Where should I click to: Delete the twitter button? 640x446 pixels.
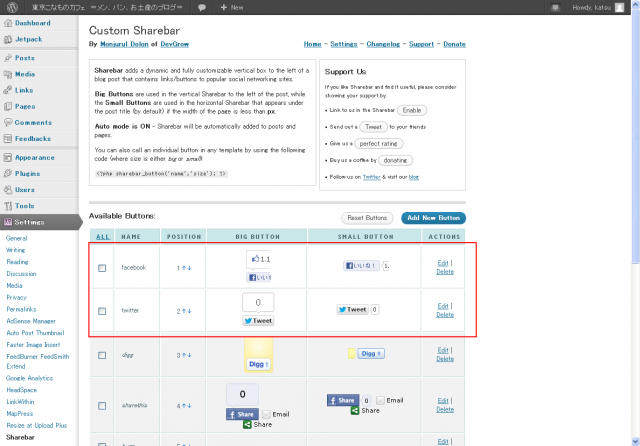point(445,315)
